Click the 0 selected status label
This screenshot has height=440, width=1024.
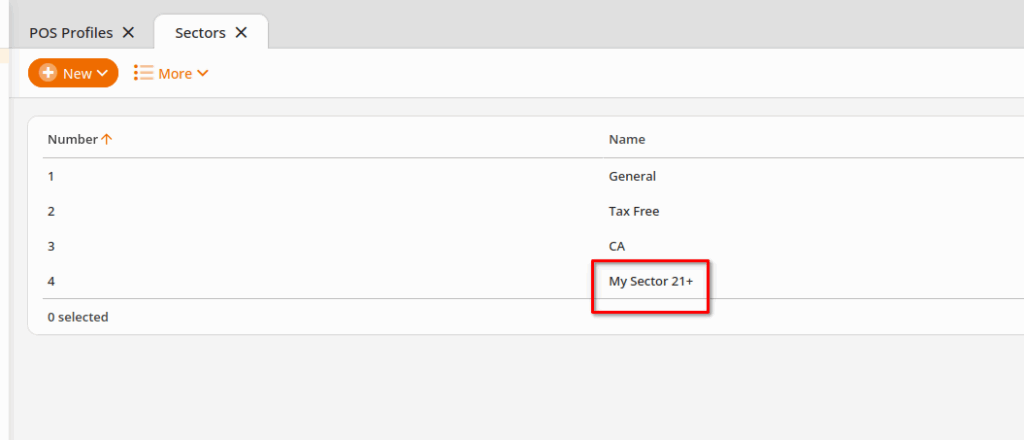click(78, 317)
